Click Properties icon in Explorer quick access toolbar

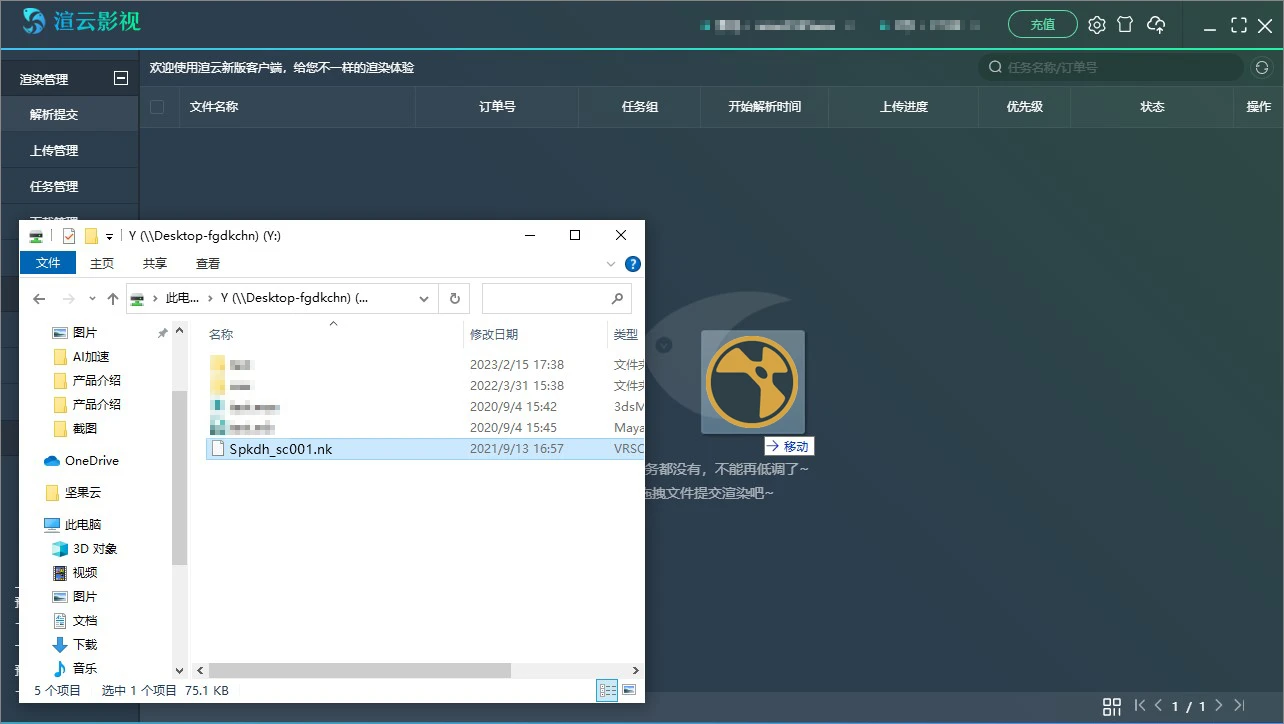[69, 236]
